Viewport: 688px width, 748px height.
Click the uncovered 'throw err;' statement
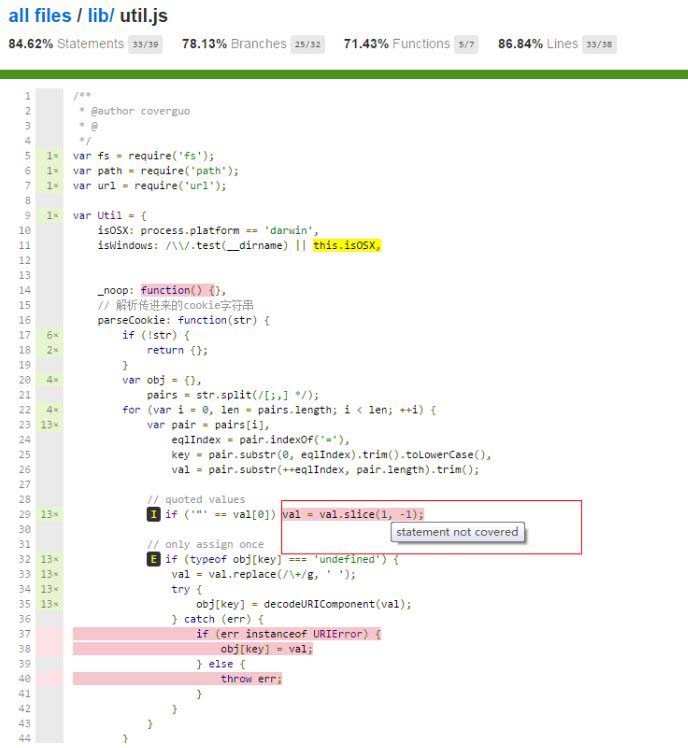251,679
